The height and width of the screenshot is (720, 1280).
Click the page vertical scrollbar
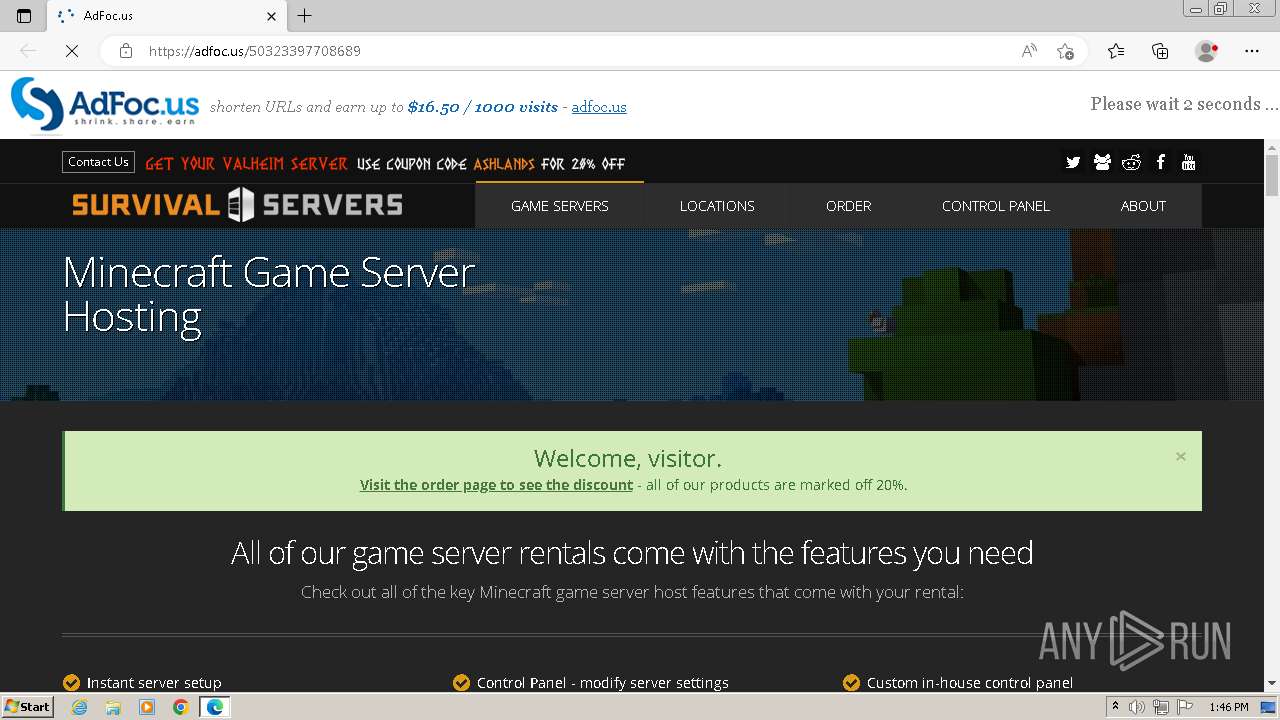click(1272, 415)
